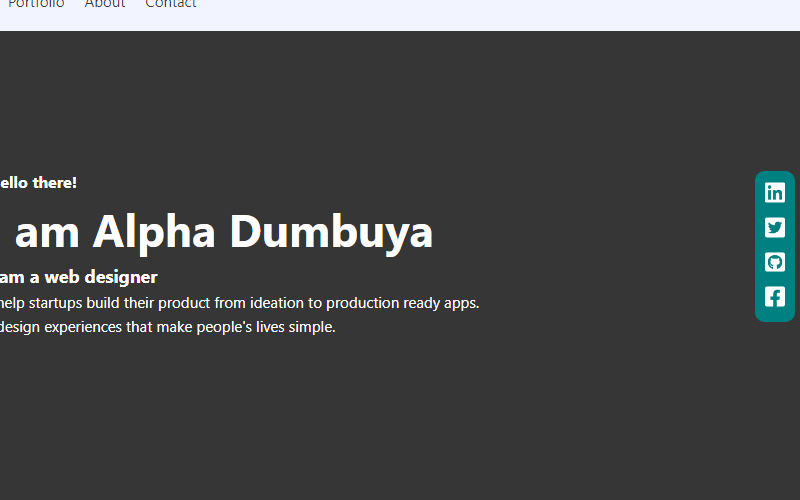Click the 'am a web designer' subheading
This screenshot has height=500, width=800.
click(x=79, y=277)
